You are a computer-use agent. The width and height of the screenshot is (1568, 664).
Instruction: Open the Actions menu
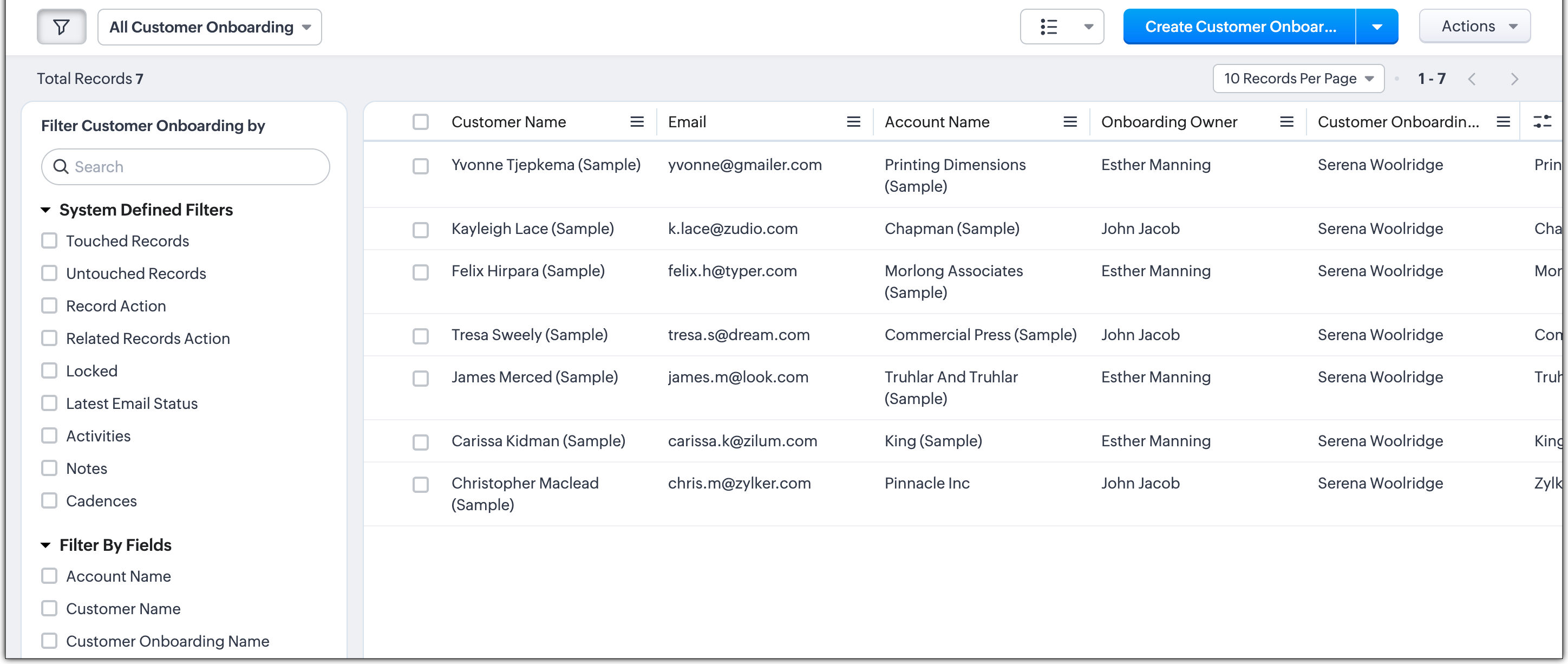point(1474,26)
